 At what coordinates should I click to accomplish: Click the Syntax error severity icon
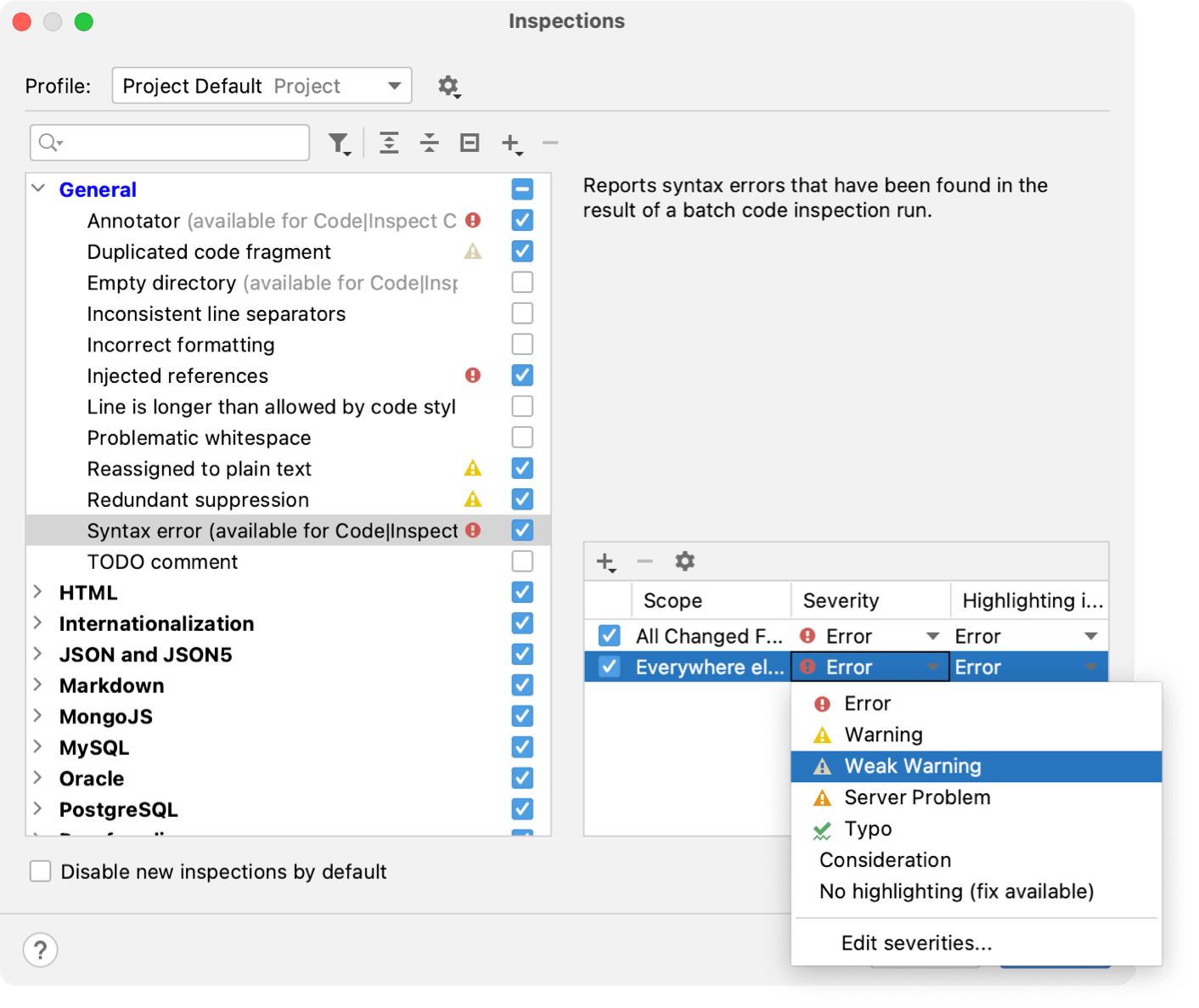coord(473,531)
